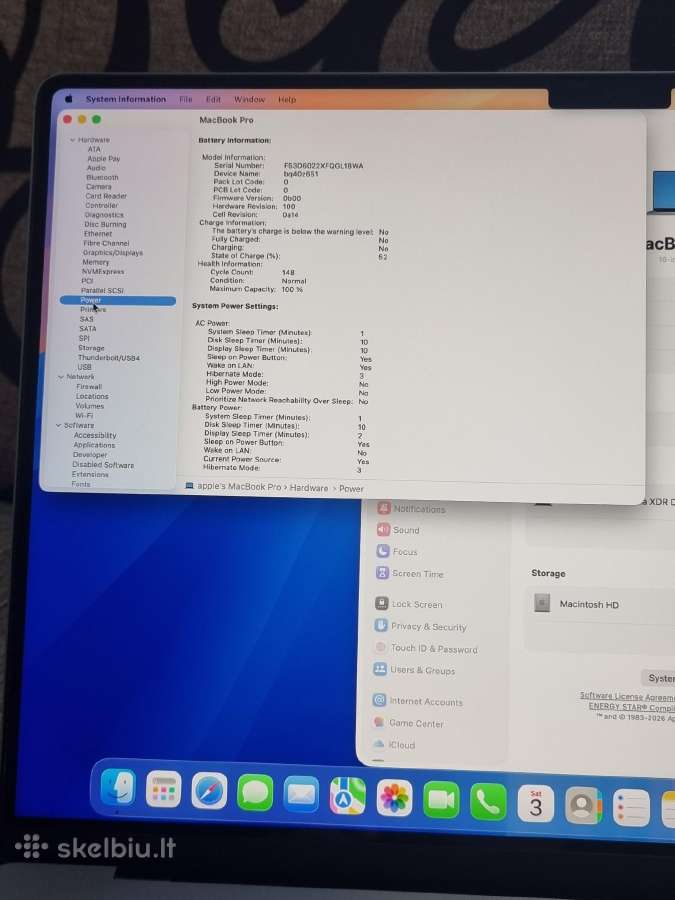Open the Apple menu

(x=69, y=99)
